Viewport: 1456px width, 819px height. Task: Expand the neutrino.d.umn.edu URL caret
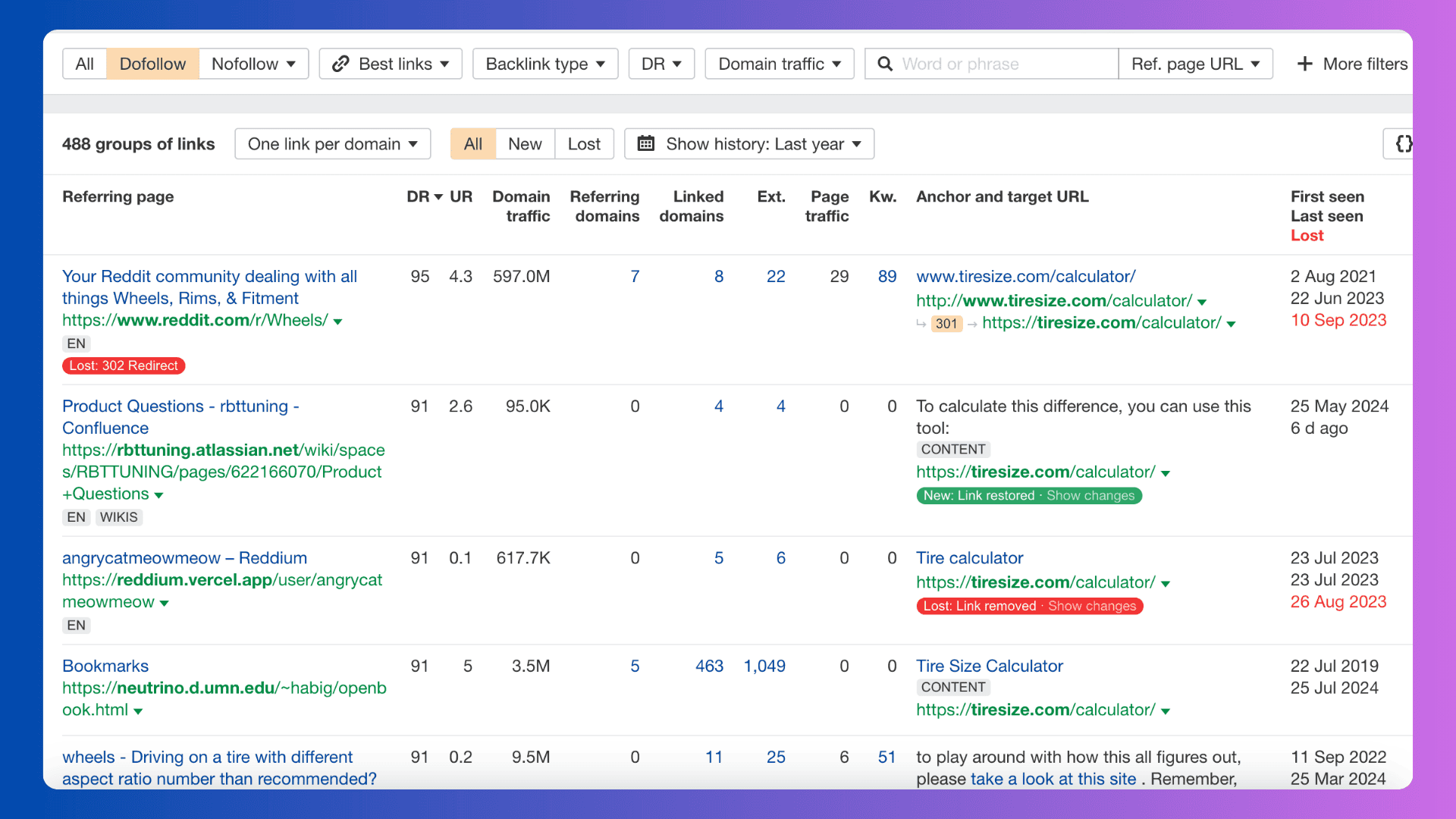click(x=138, y=711)
